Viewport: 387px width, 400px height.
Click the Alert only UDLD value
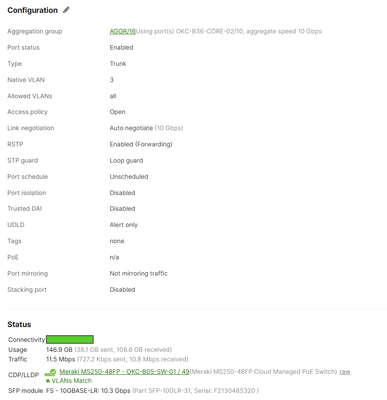(124, 225)
